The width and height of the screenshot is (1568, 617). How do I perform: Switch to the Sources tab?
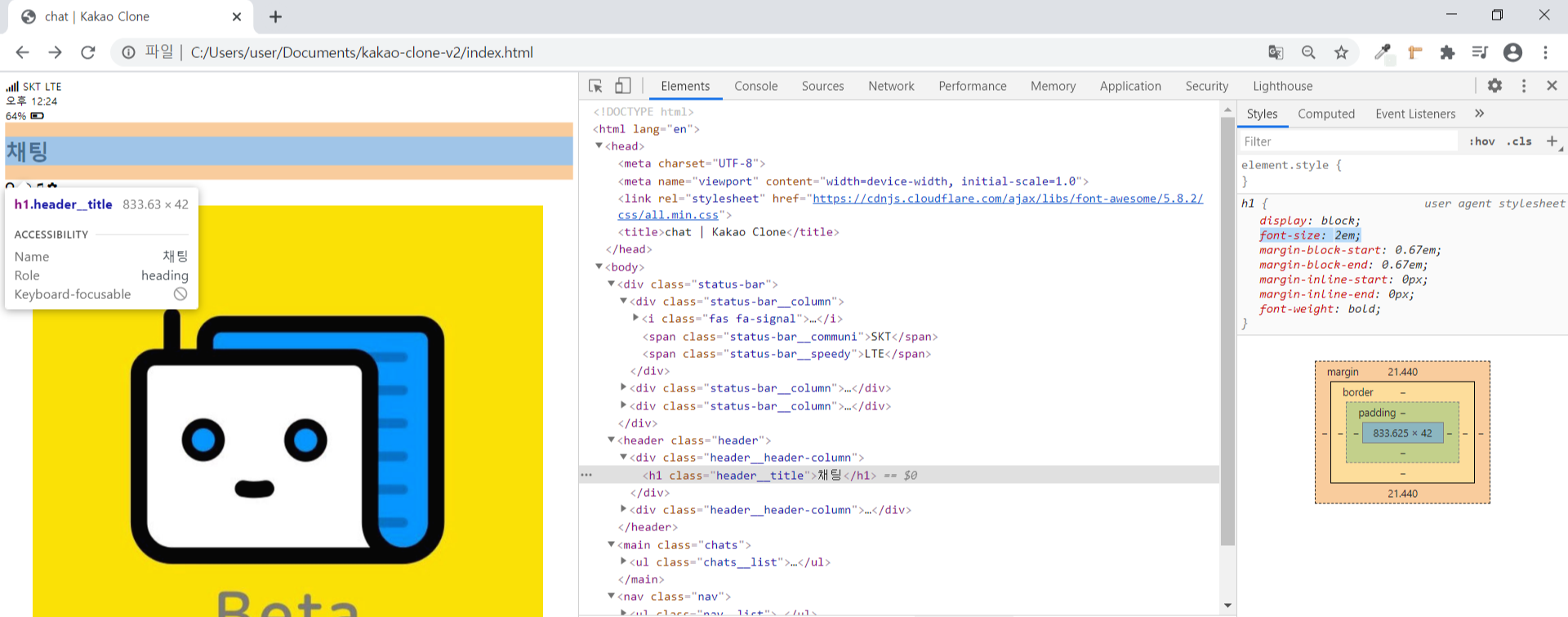pos(822,86)
